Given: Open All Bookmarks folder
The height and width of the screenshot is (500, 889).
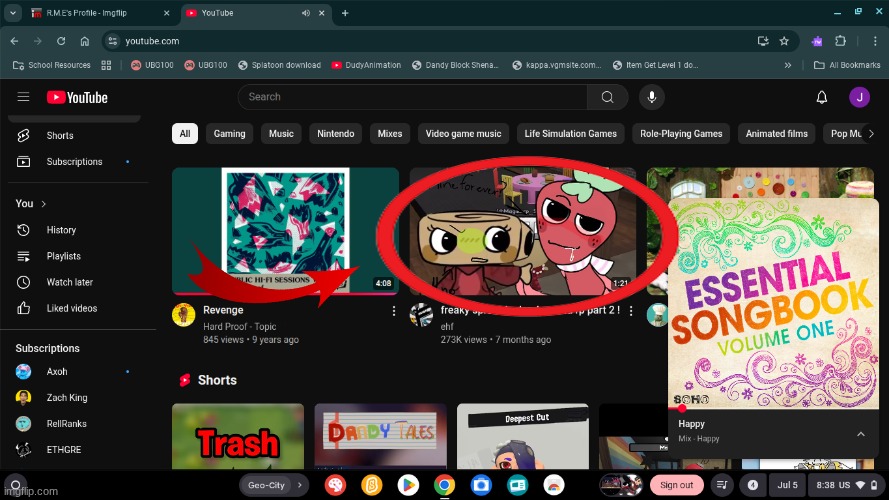Looking at the screenshot, I should click(x=847, y=65).
